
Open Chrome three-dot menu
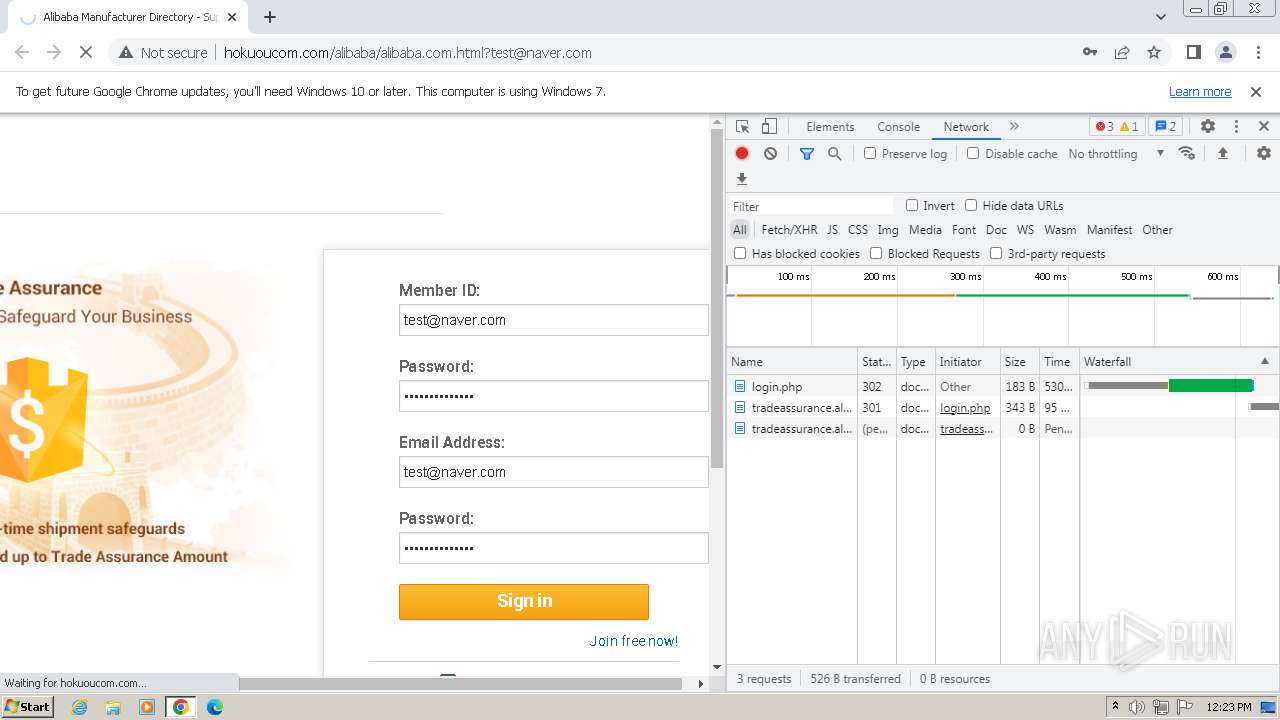(x=1257, y=53)
